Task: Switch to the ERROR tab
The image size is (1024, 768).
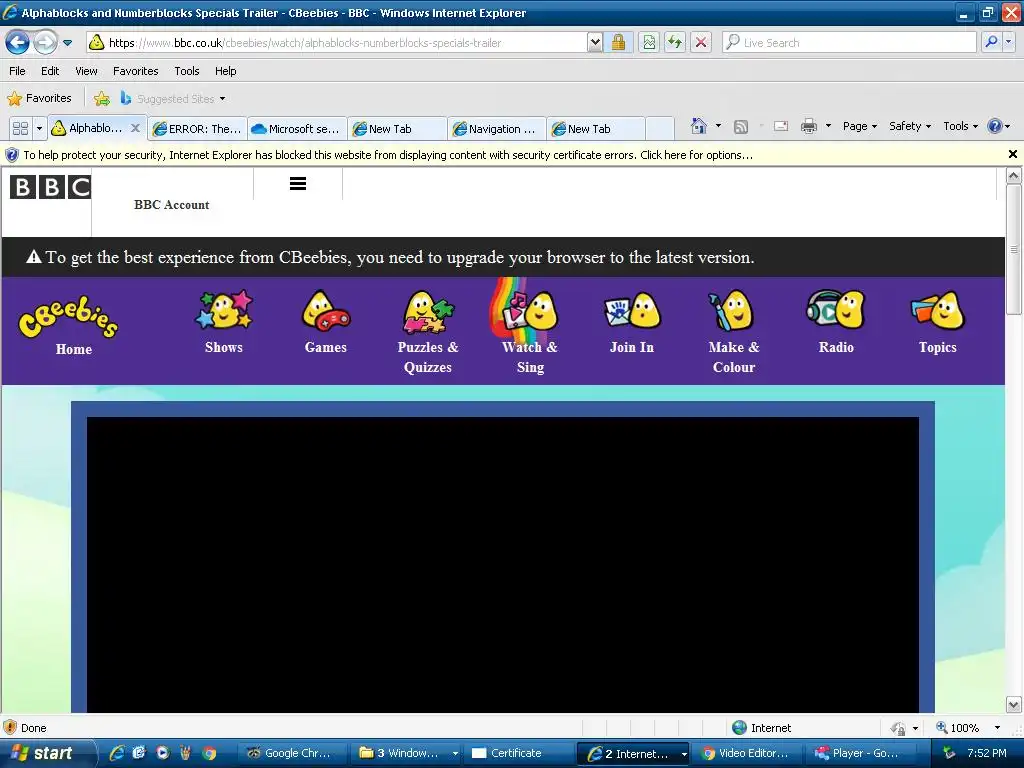Action: pyautogui.click(x=197, y=129)
